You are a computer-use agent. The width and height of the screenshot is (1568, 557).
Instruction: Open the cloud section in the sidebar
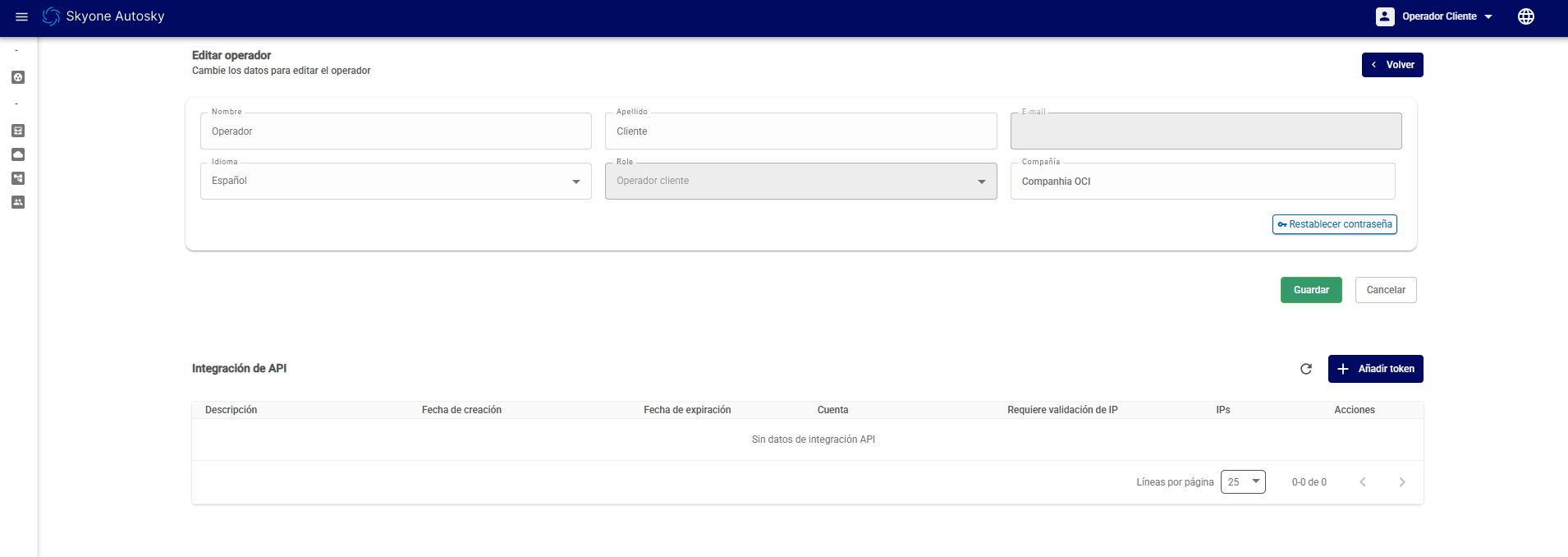(x=18, y=154)
